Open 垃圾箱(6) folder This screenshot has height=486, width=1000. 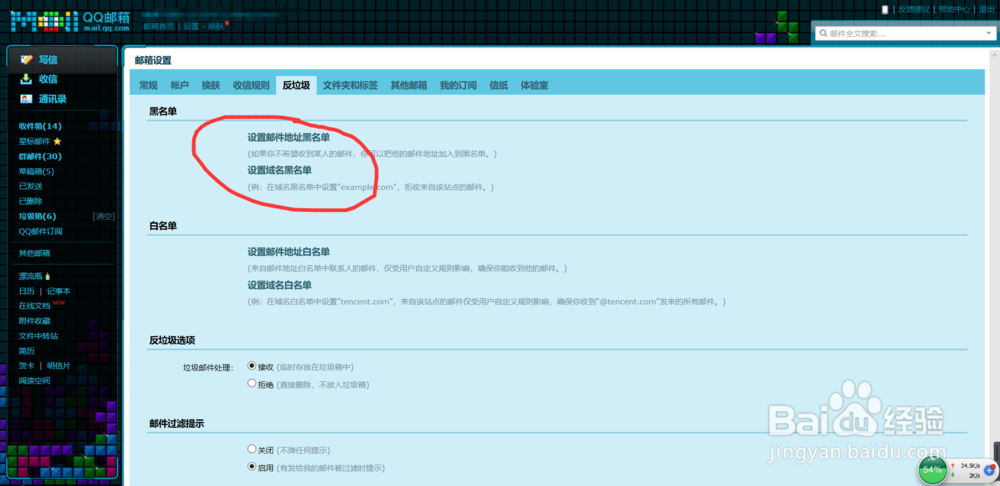[x=38, y=216]
